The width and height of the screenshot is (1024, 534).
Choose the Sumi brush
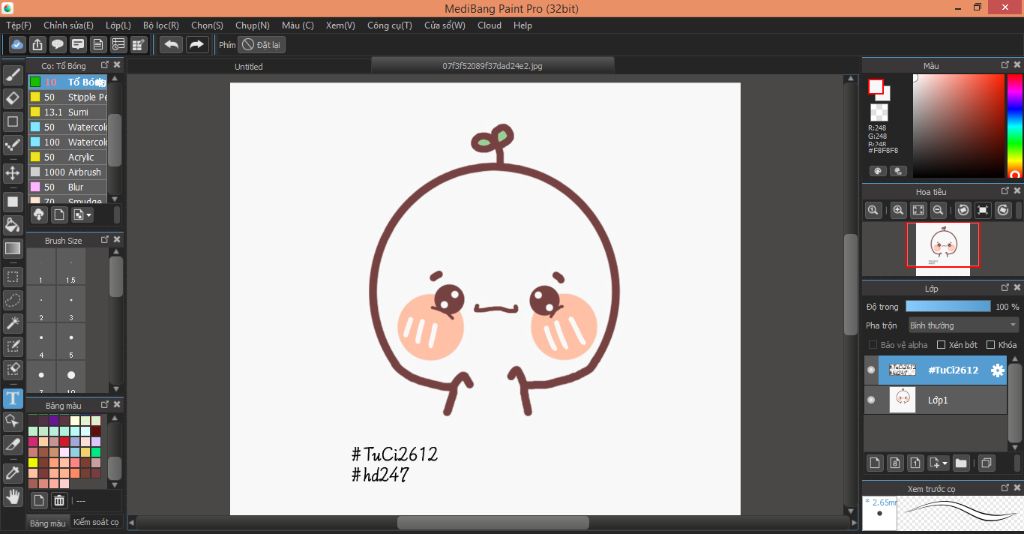pyautogui.click(x=68, y=112)
